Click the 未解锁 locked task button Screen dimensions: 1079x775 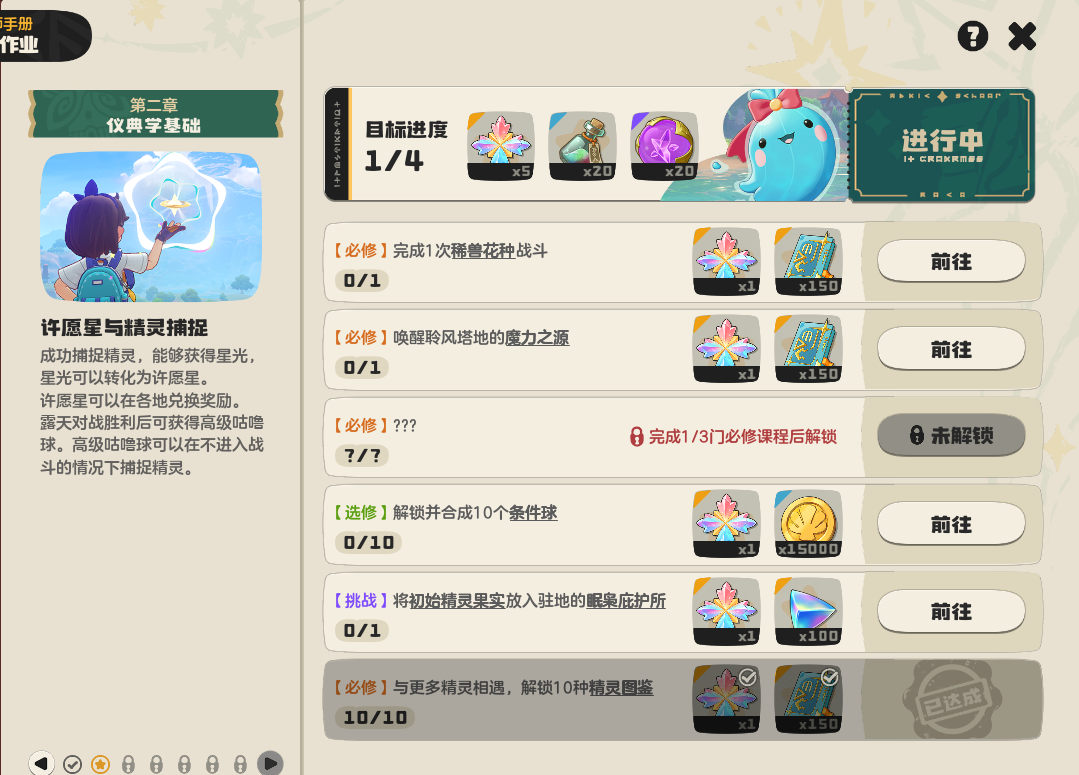click(951, 435)
